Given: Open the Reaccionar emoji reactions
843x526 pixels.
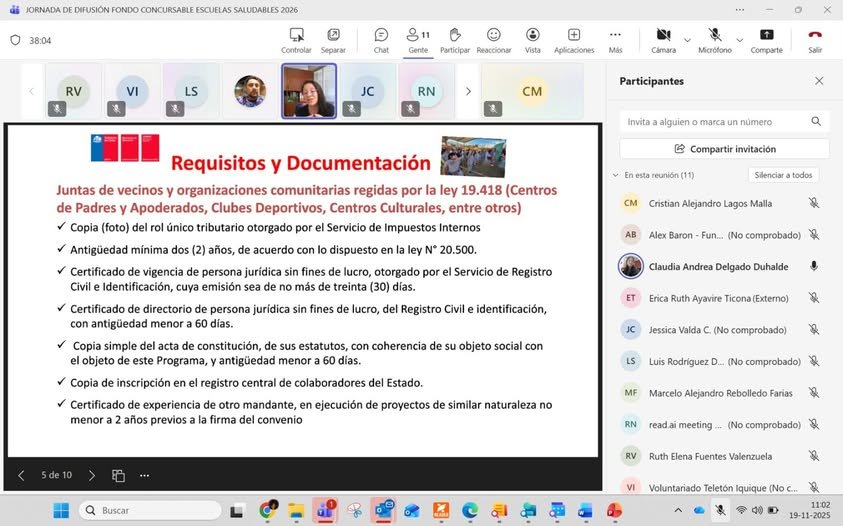Looking at the screenshot, I should (493, 40).
